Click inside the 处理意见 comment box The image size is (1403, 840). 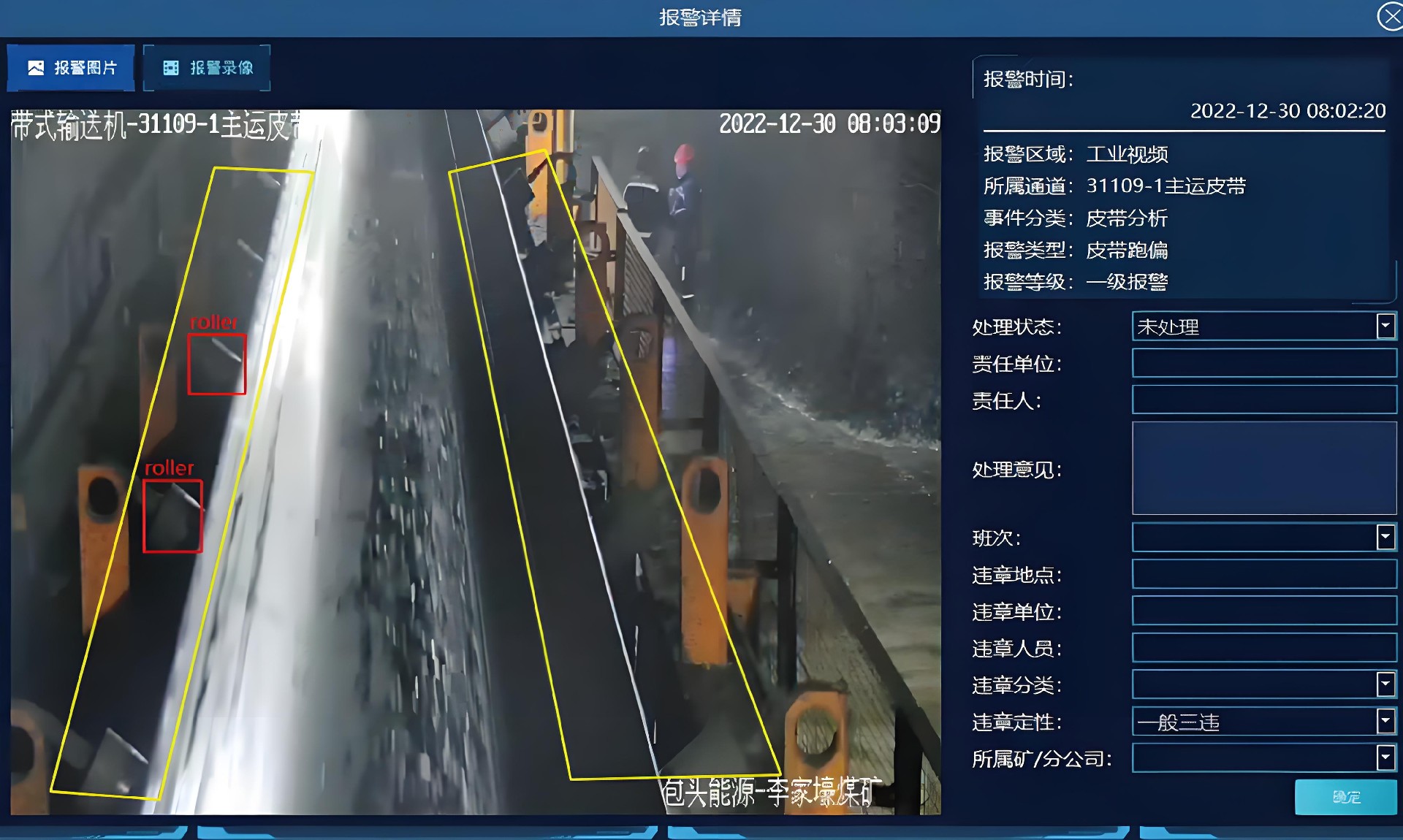pos(1263,468)
